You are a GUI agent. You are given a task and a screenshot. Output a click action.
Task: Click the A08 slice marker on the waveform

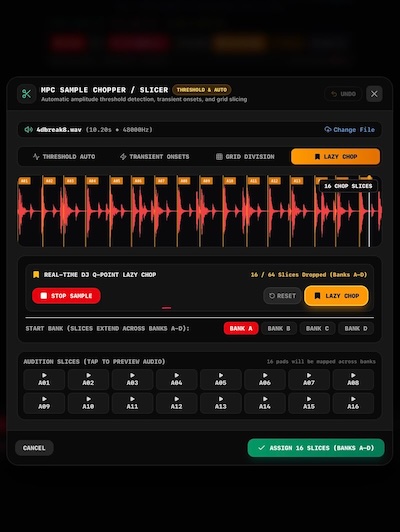184,181
